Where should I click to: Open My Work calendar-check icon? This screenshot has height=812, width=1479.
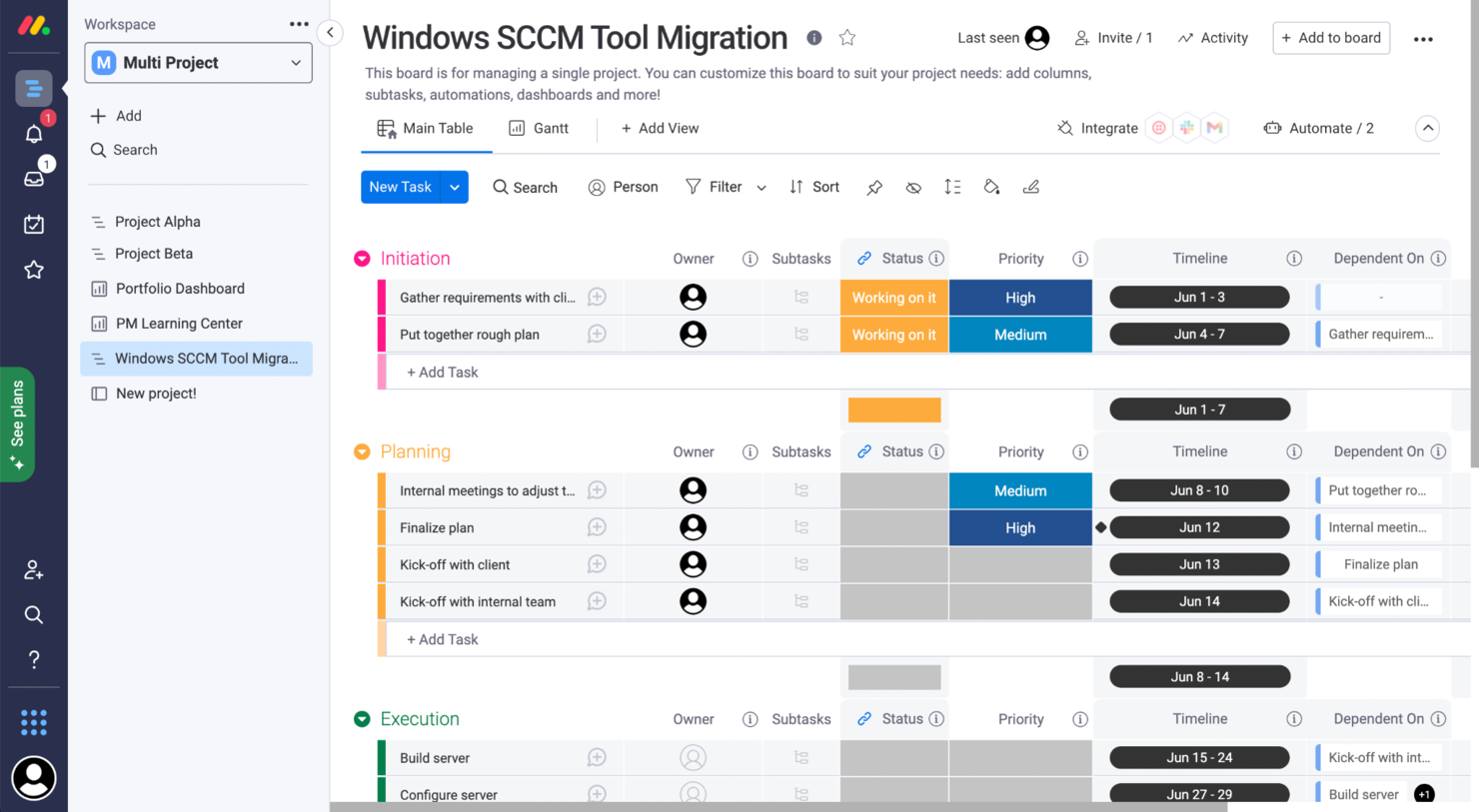(x=33, y=224)
